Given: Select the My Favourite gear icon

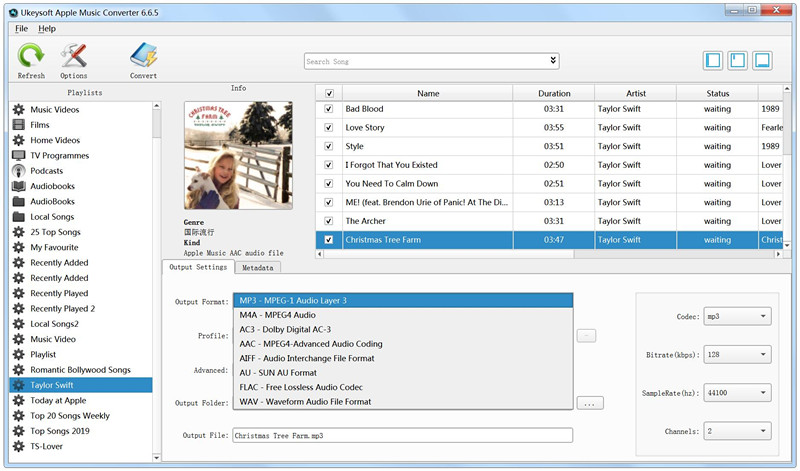Looking at the screenshot, I should [x=18, y=247].
